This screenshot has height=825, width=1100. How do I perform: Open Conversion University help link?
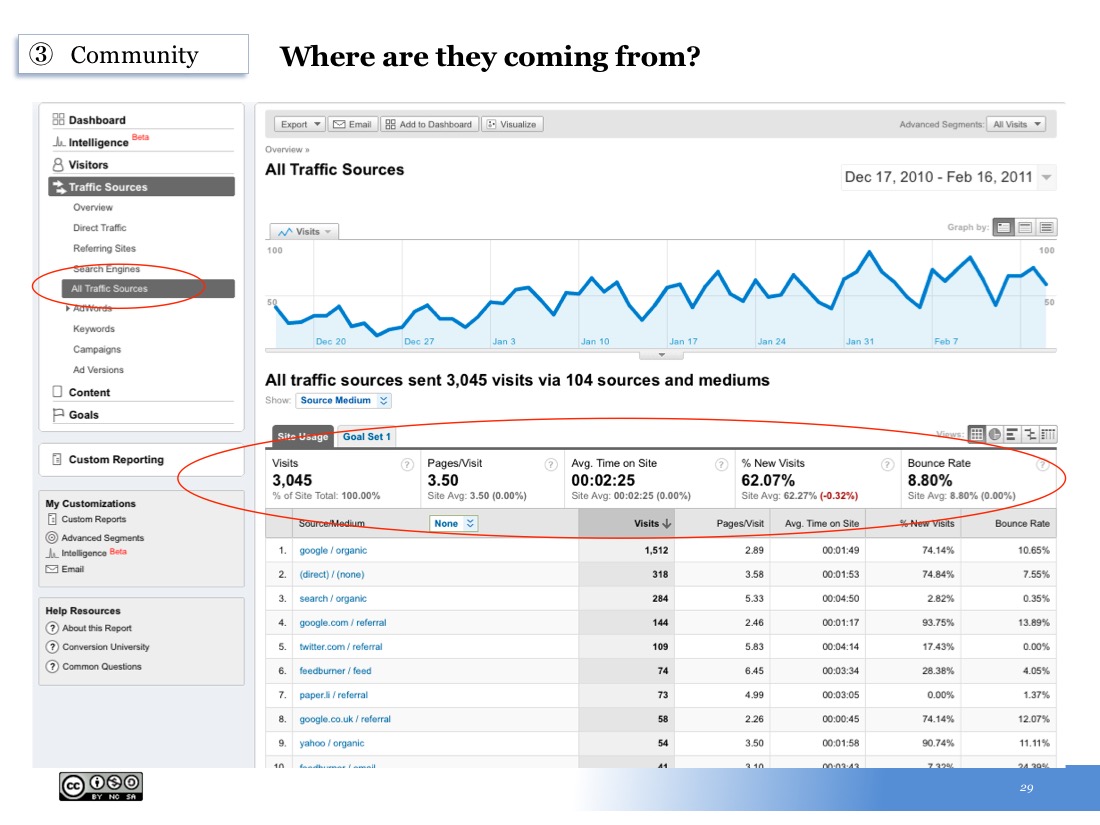[x=98, y=647]
